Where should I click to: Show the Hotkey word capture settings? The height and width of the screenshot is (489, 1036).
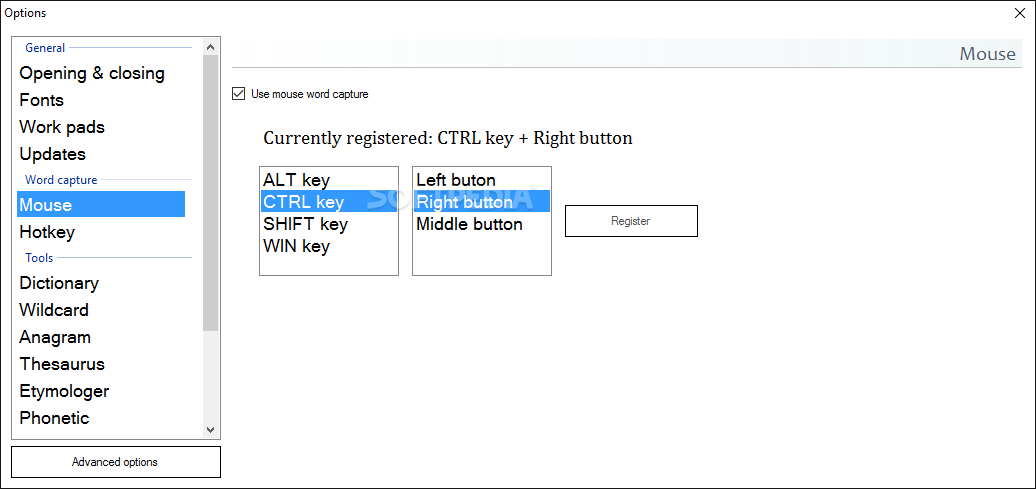click(x=47, y=232)
